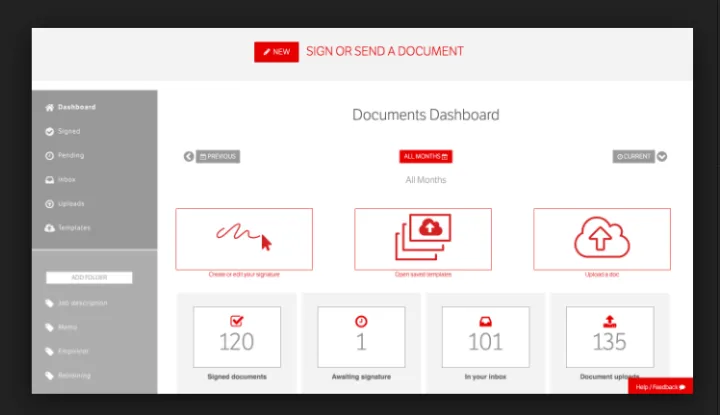Expand the down-arrow beside Current
720x415 pixels.
662,157
